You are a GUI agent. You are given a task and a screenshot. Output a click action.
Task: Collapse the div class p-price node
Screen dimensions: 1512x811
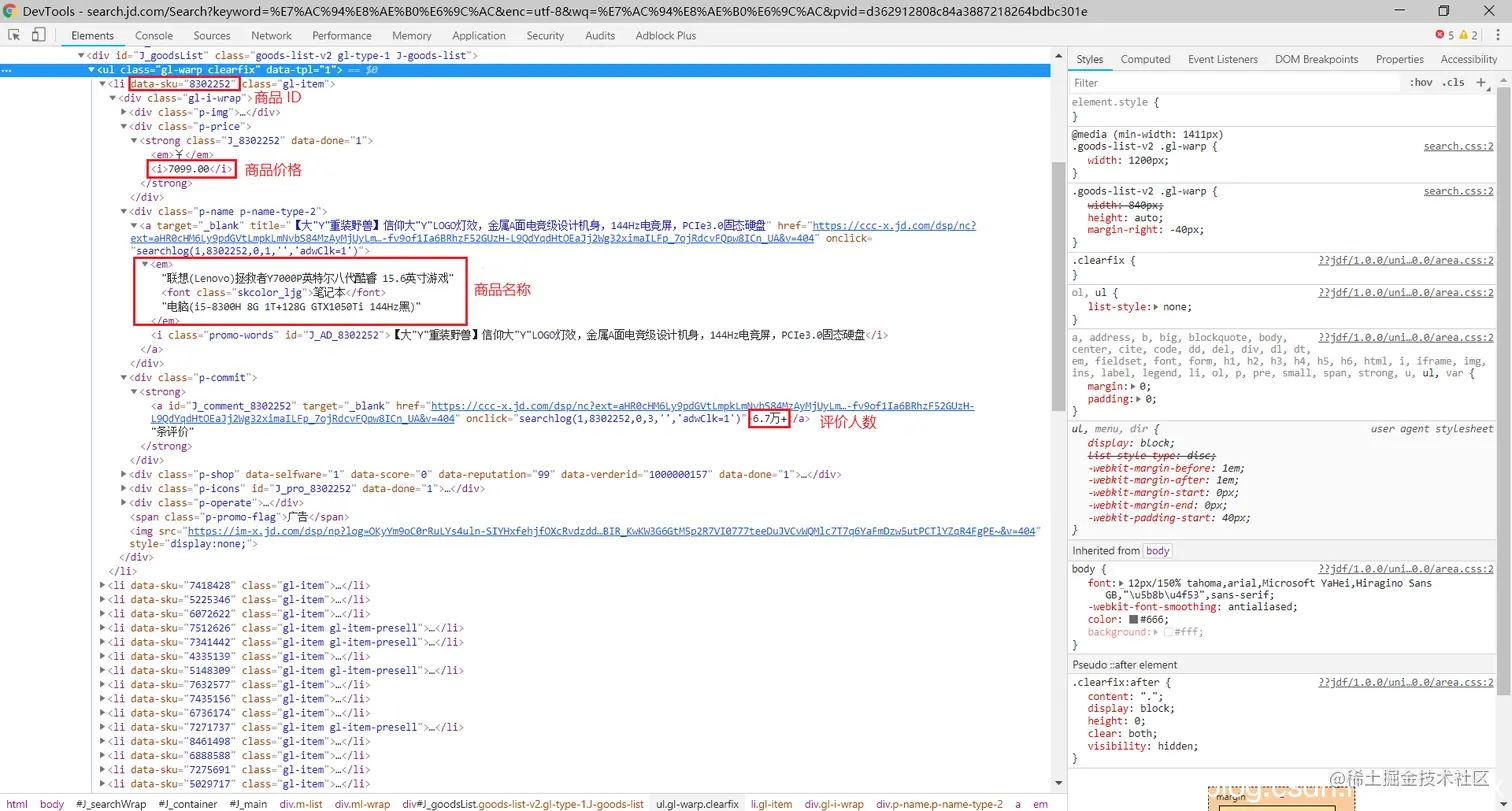coord(124,127)
